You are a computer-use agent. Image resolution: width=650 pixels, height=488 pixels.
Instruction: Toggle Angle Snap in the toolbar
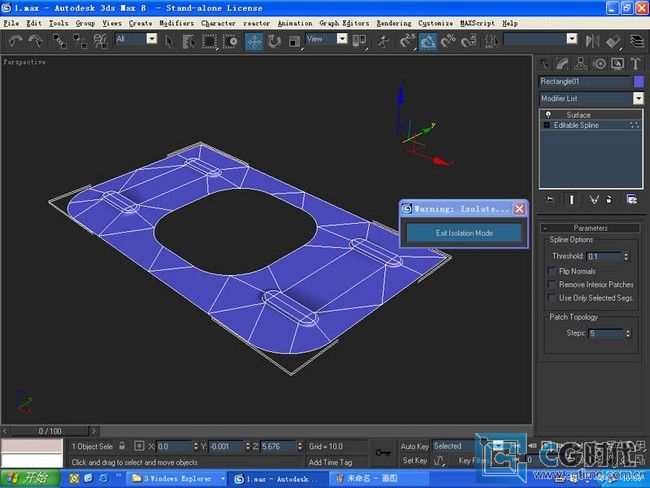(428, 41)
